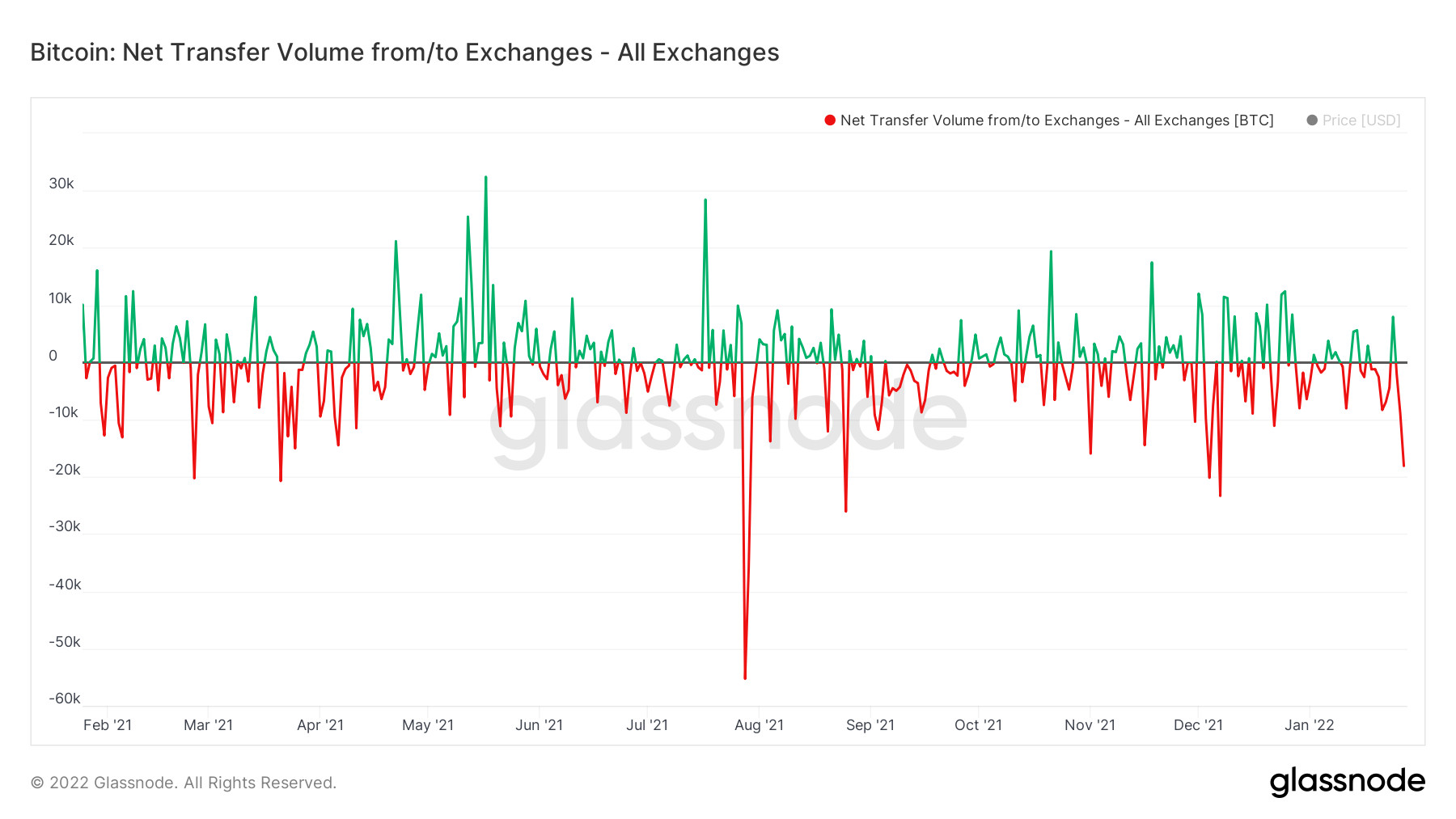Image resolution: width=1456 pixels, height=819 pixels.
Task: Click the chart title text
Action: click(404, 53)
